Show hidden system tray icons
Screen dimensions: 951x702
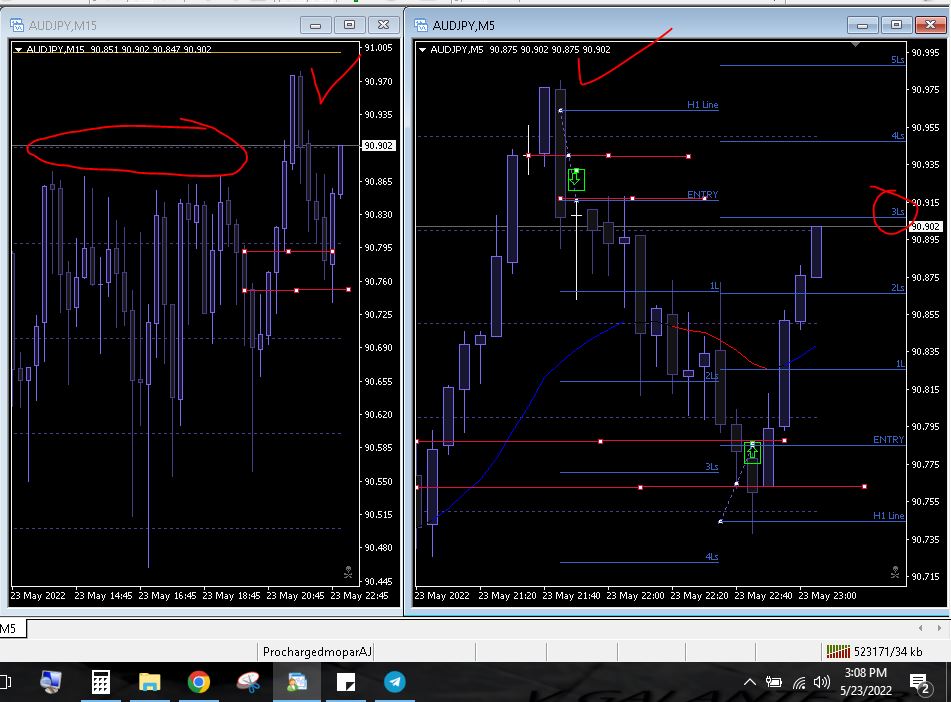coord(750,682)
